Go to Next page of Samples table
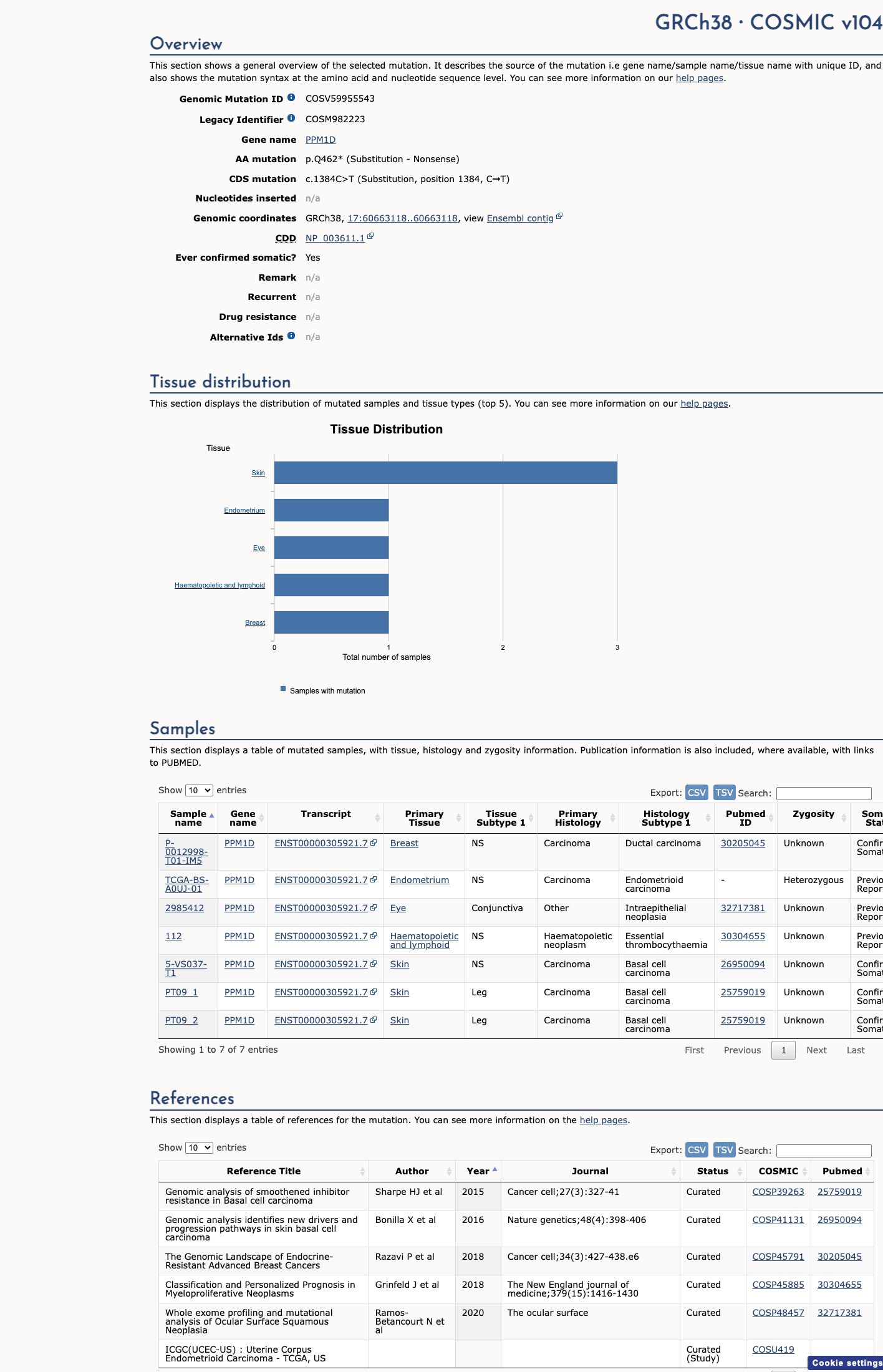The width and height of the screenshot is (883, 1372). (x=816, y=1050)
